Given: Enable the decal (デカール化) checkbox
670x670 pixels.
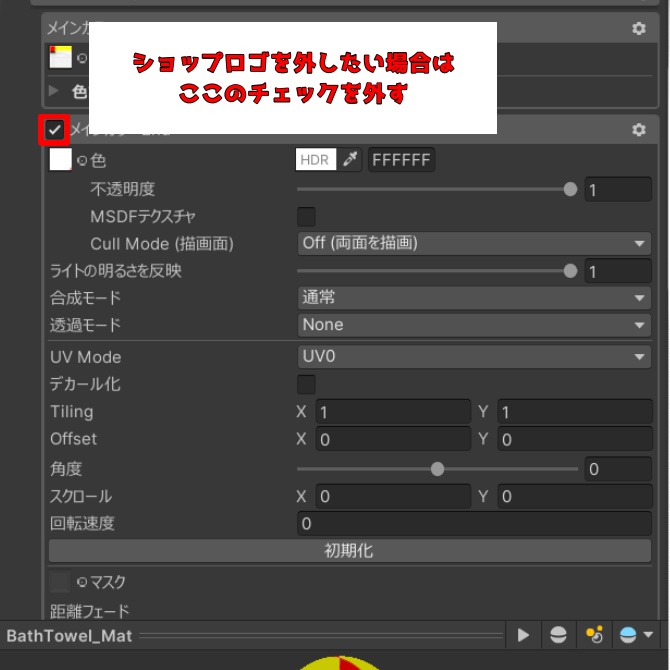Looking at the screenshot, I should coord(306,384).
